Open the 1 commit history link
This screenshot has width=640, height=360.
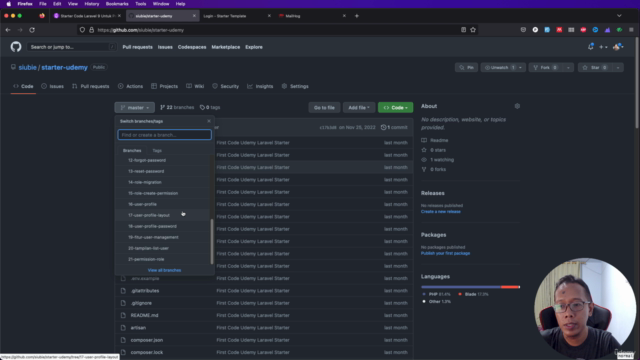click(394, 127)
